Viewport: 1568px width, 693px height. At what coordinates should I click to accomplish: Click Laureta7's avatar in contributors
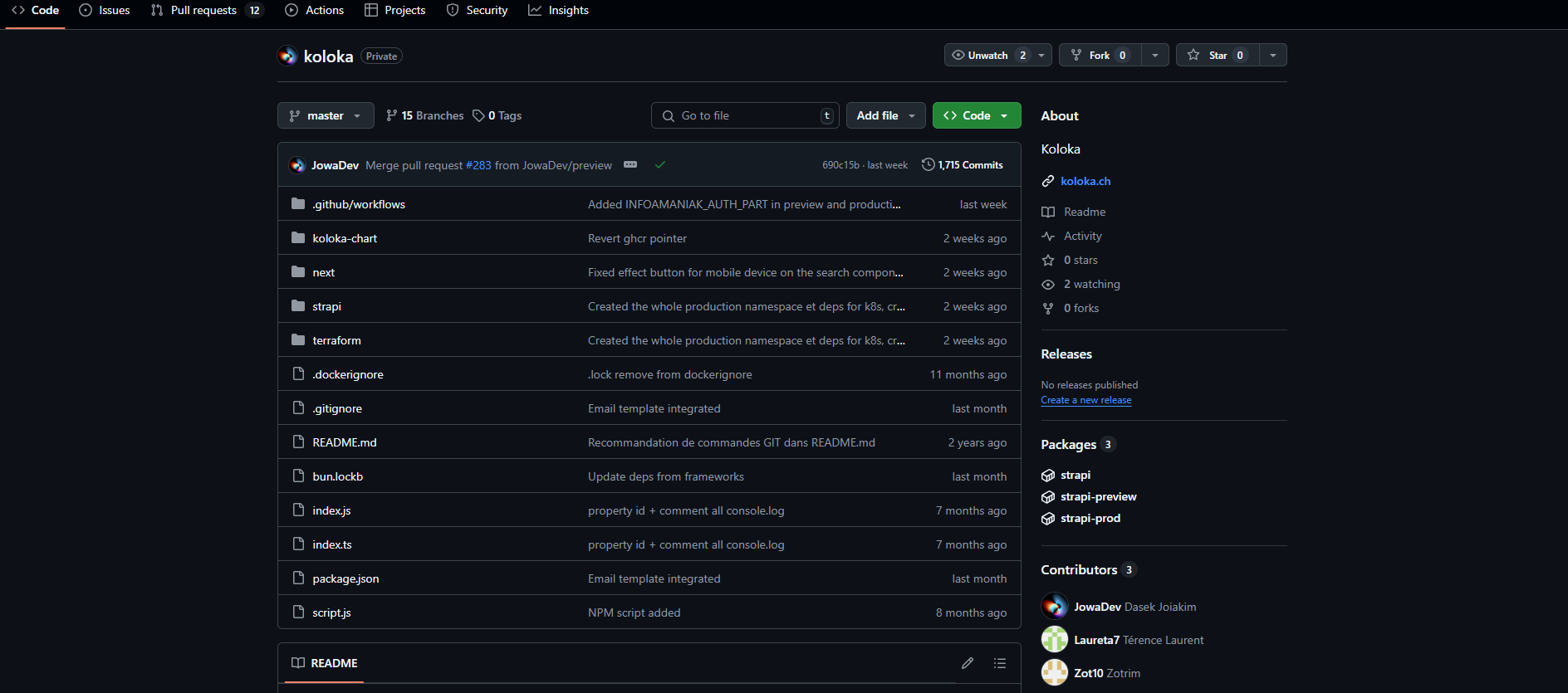click(x=1055, y=640)
